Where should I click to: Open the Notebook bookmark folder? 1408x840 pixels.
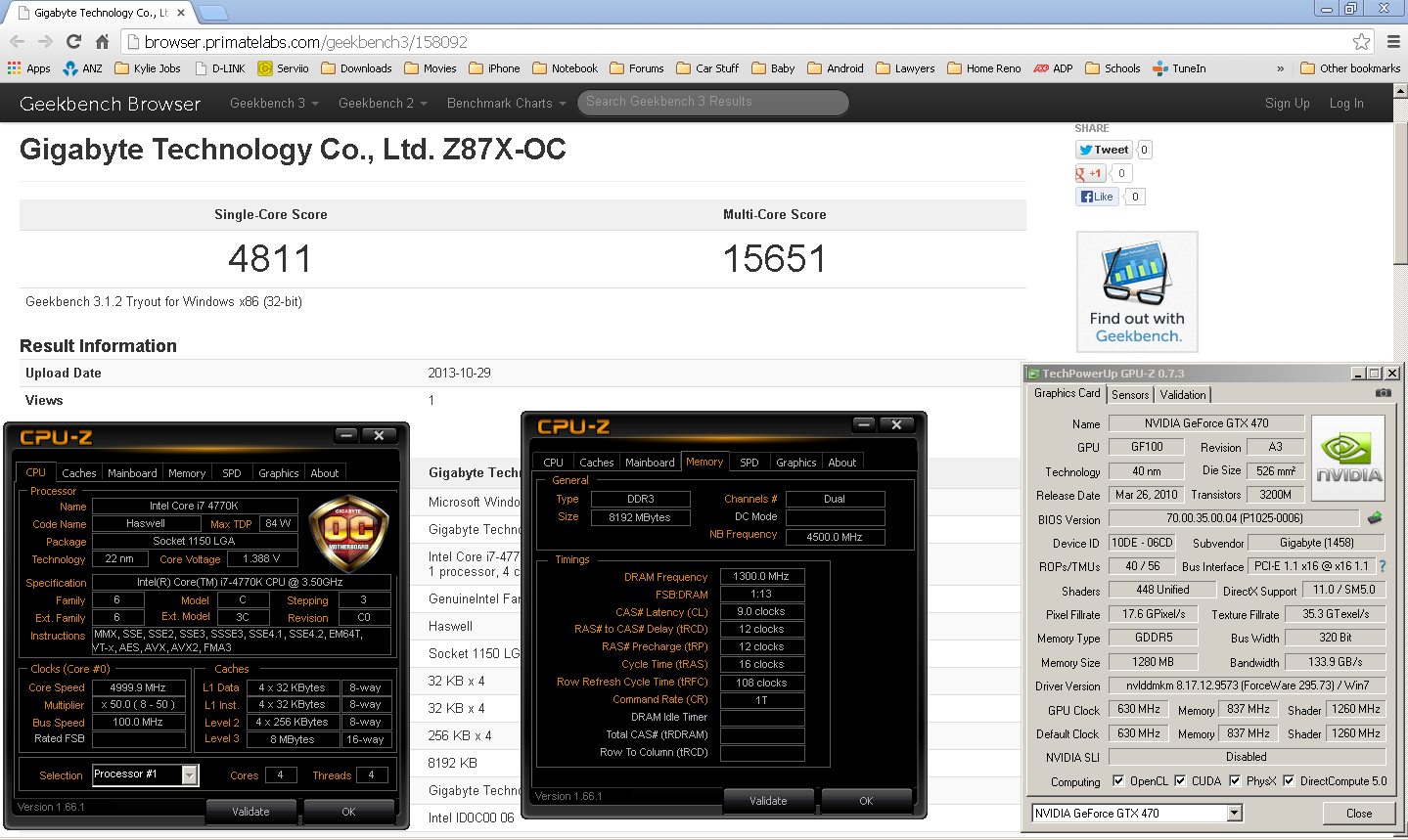(x=565, y=68)
